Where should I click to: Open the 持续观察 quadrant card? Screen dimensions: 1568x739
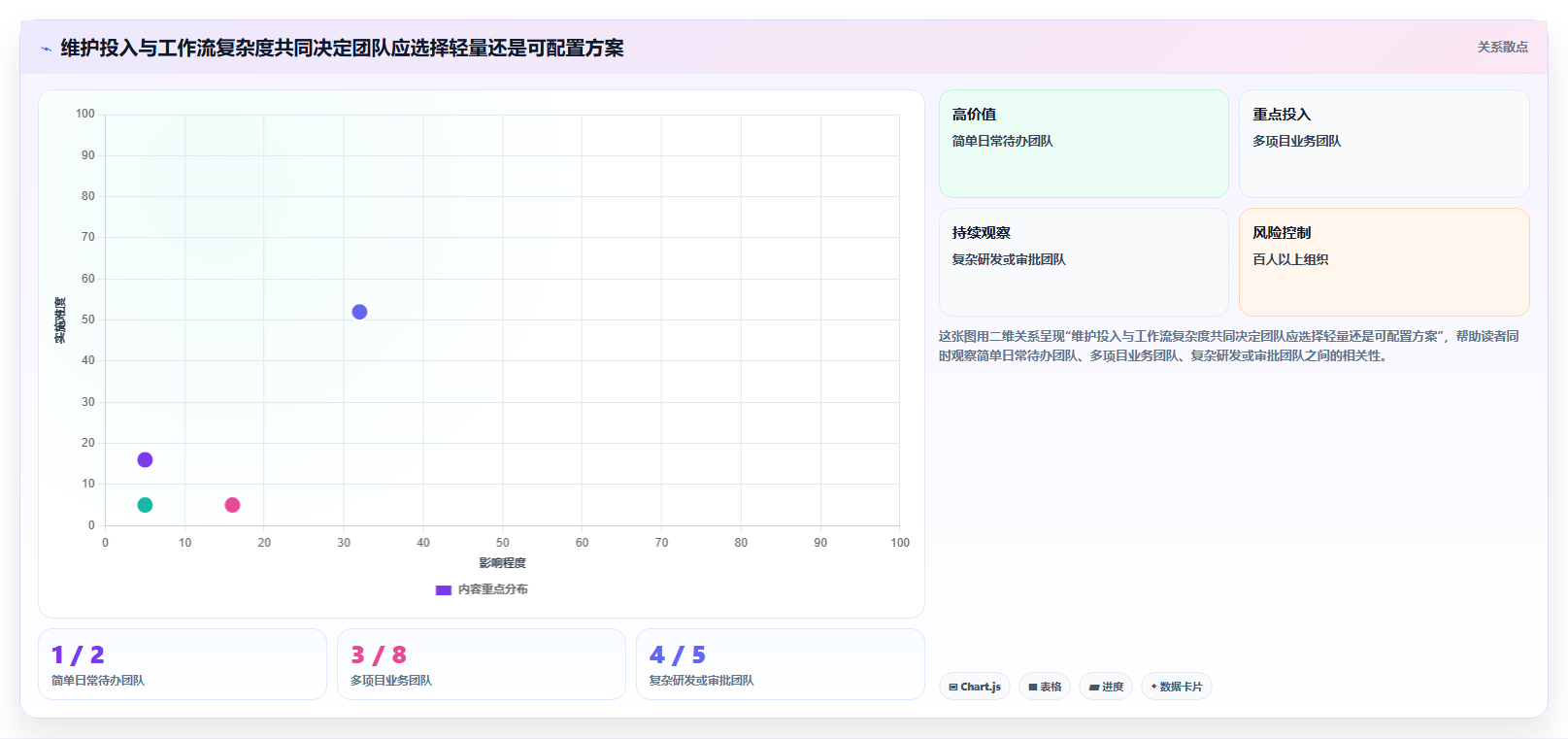[x=1084, y=262]
